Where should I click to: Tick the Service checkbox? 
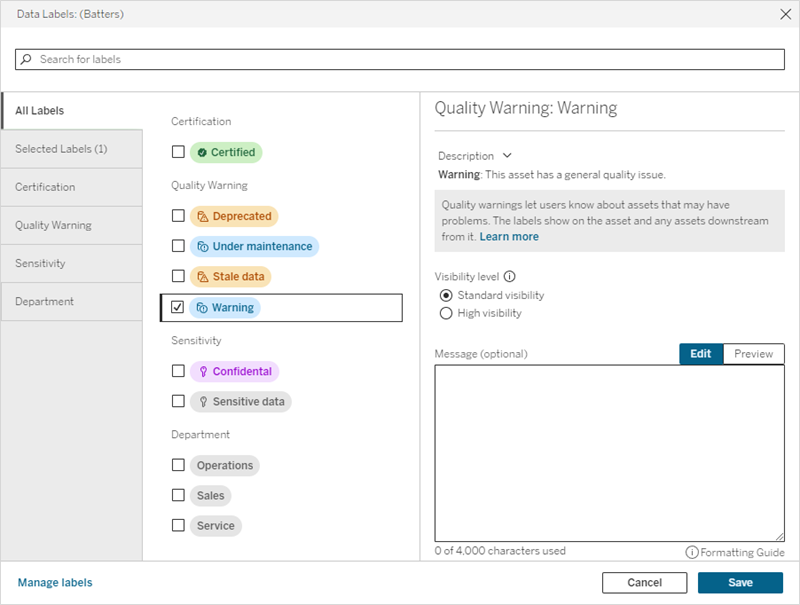click(x=178, y=525)
